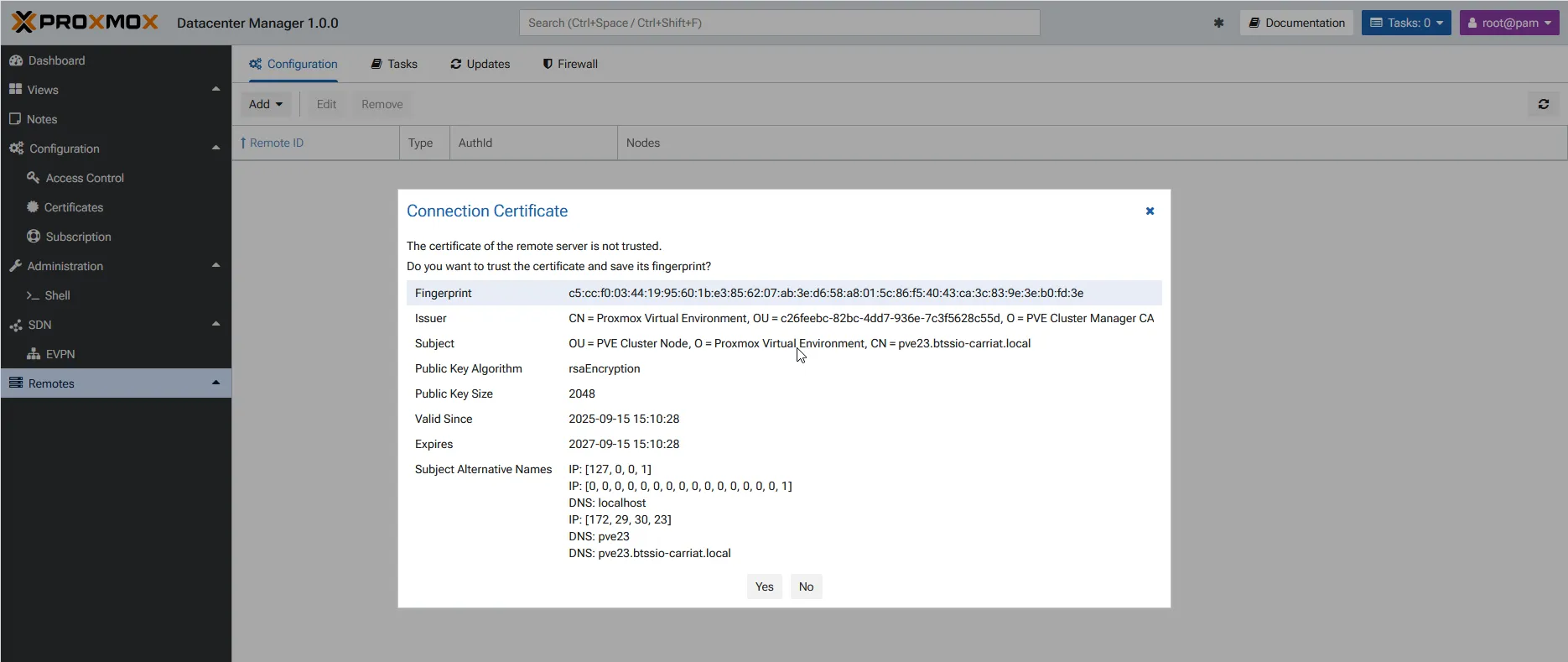This screenshot has width=1568, height=662.
Task: Open Subscription settings in sidebar
Action: click(78, 237)
